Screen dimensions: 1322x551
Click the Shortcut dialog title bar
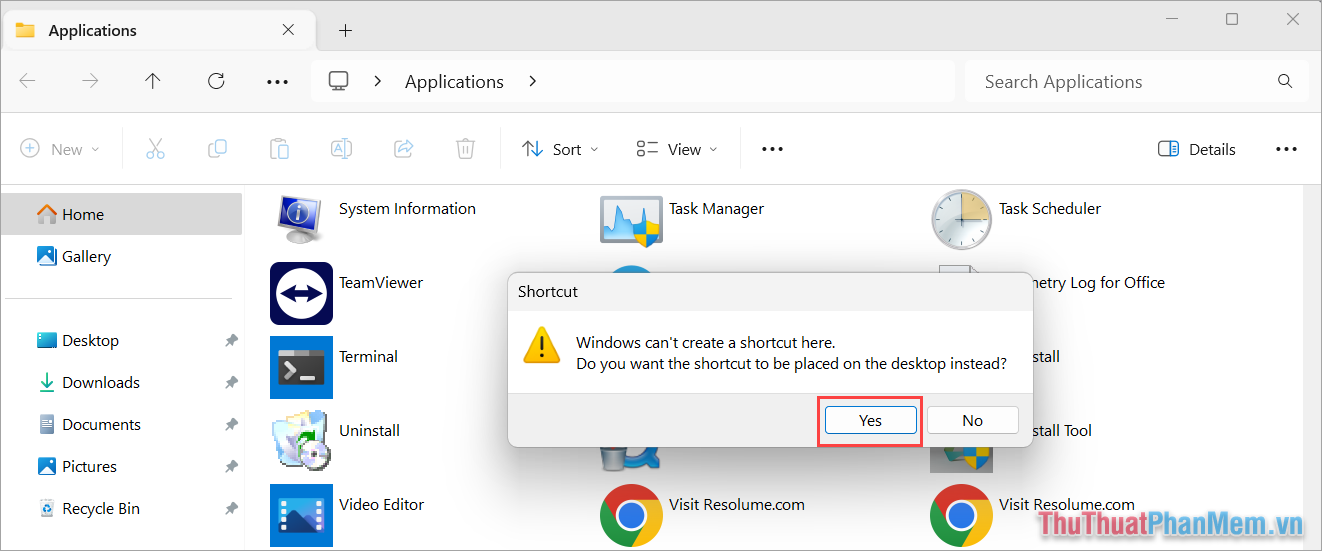click(770, 291)
